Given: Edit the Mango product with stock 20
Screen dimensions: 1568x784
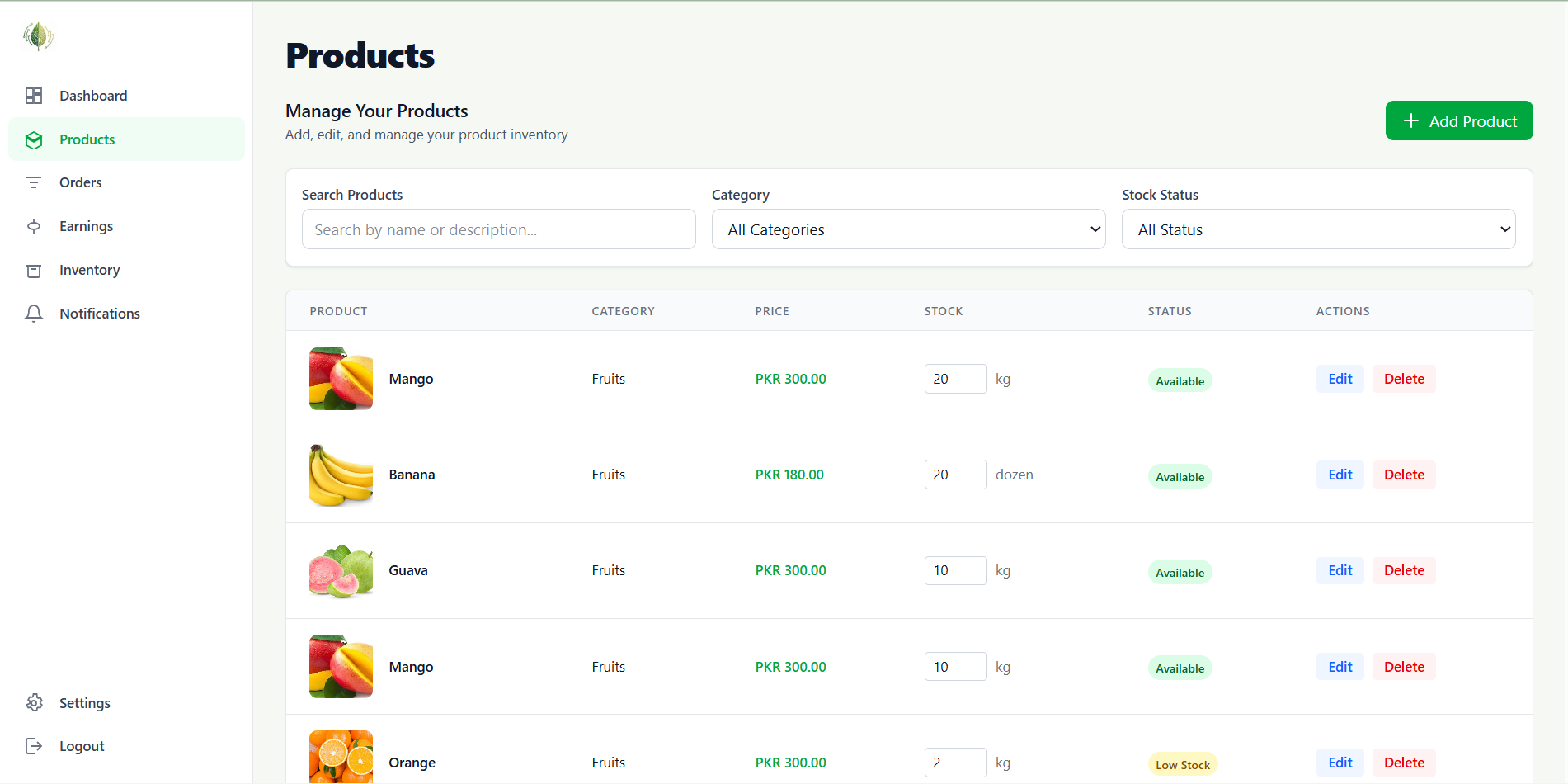Looking at the screenshot, I should 1340,379.
